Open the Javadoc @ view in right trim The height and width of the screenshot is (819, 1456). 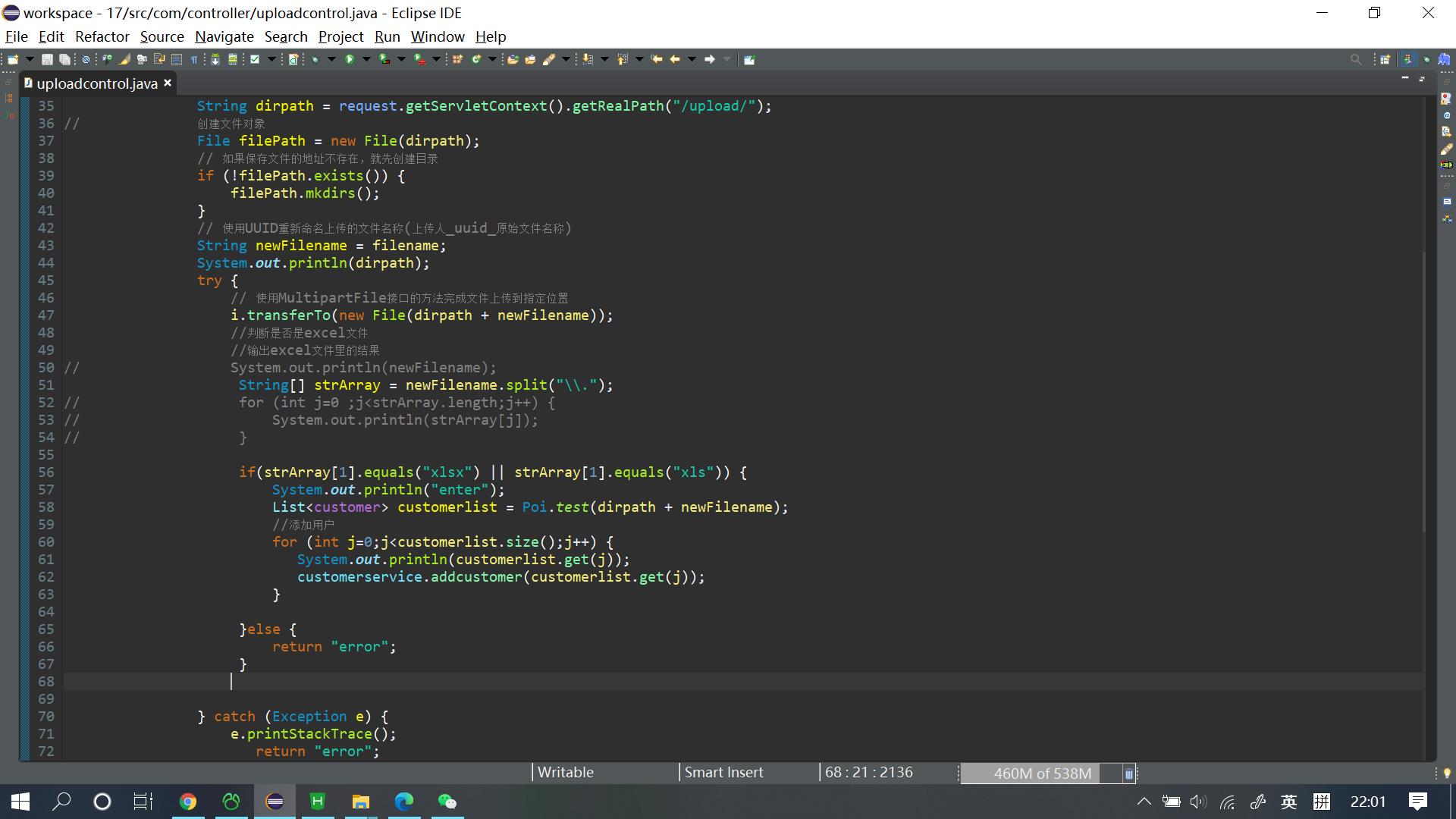tap(1447, 115)
